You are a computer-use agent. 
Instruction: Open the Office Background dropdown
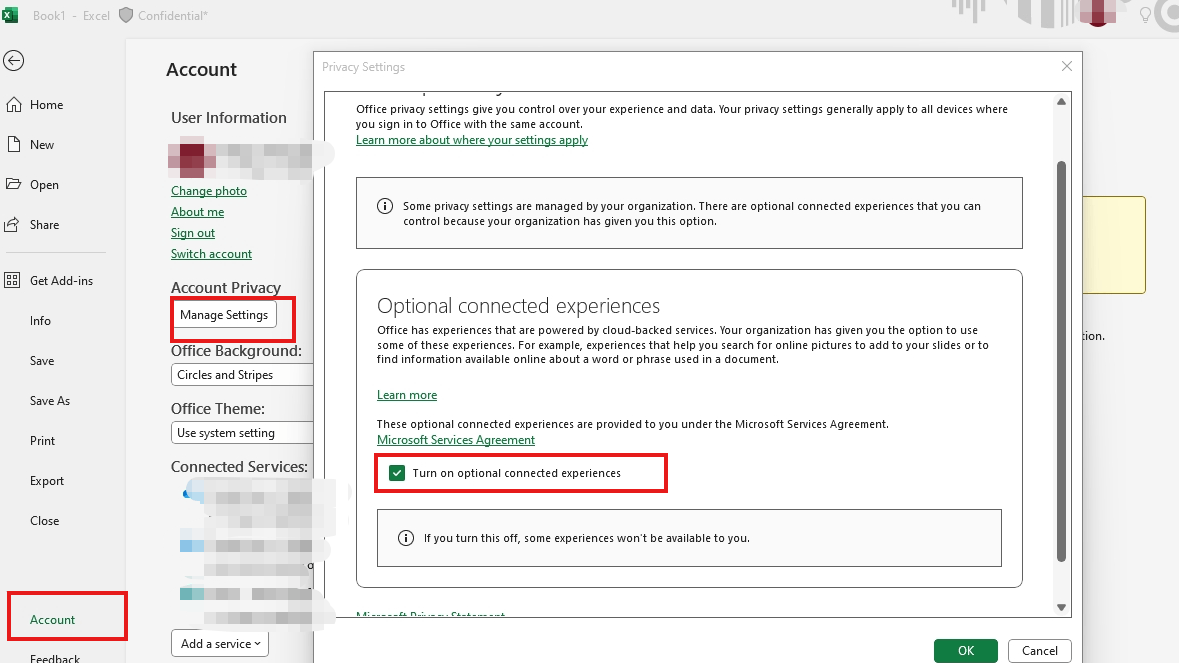tap(242, 374)
